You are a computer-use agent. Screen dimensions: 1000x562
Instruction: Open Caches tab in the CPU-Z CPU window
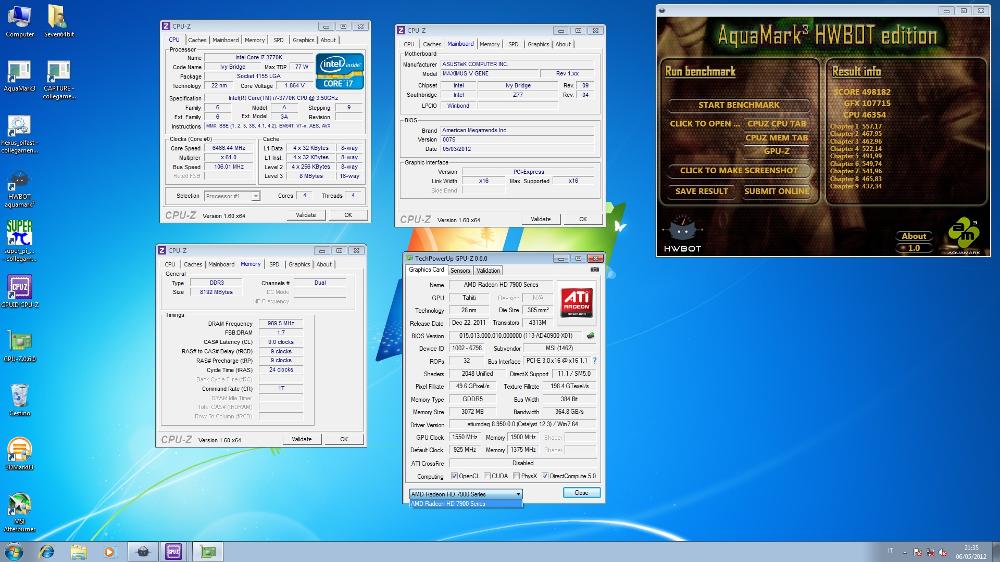(x=197, y=40)
